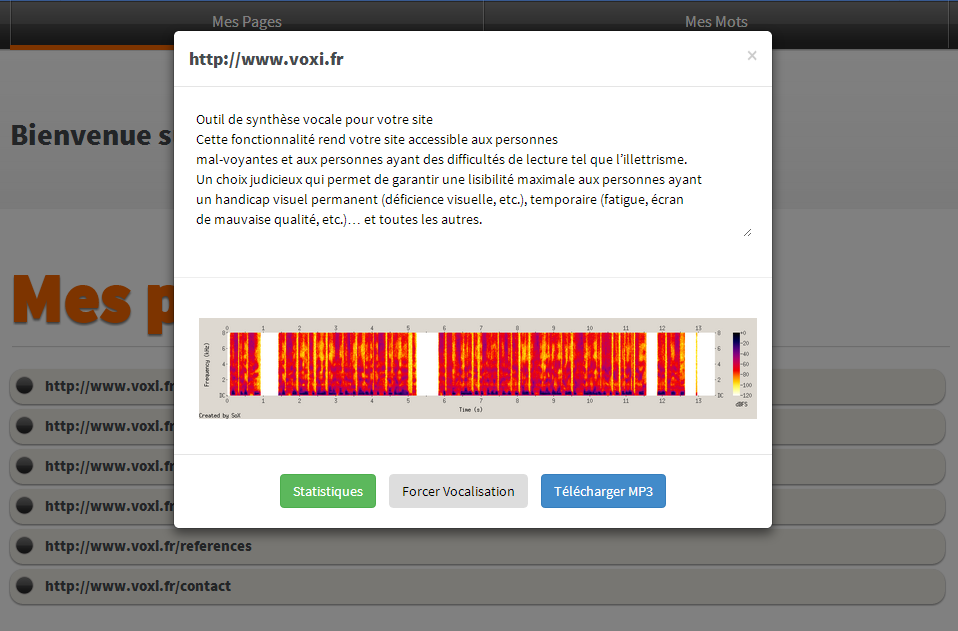Switch to the Mes Pages tab
The height and width of the screenshot is (631, 958).
(247, 22)
